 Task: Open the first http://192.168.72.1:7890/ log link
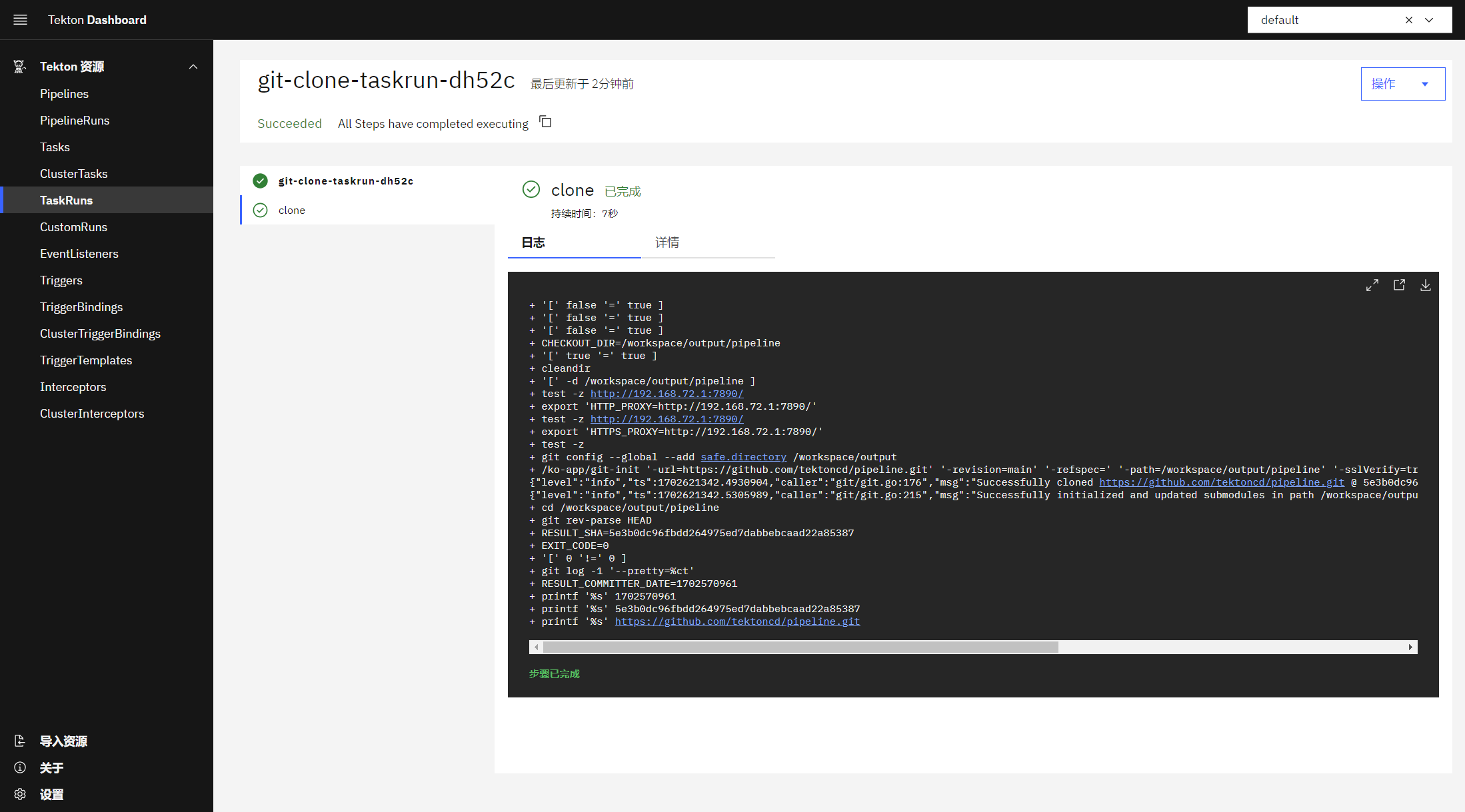pyautogui.click(x=667, y=394)
